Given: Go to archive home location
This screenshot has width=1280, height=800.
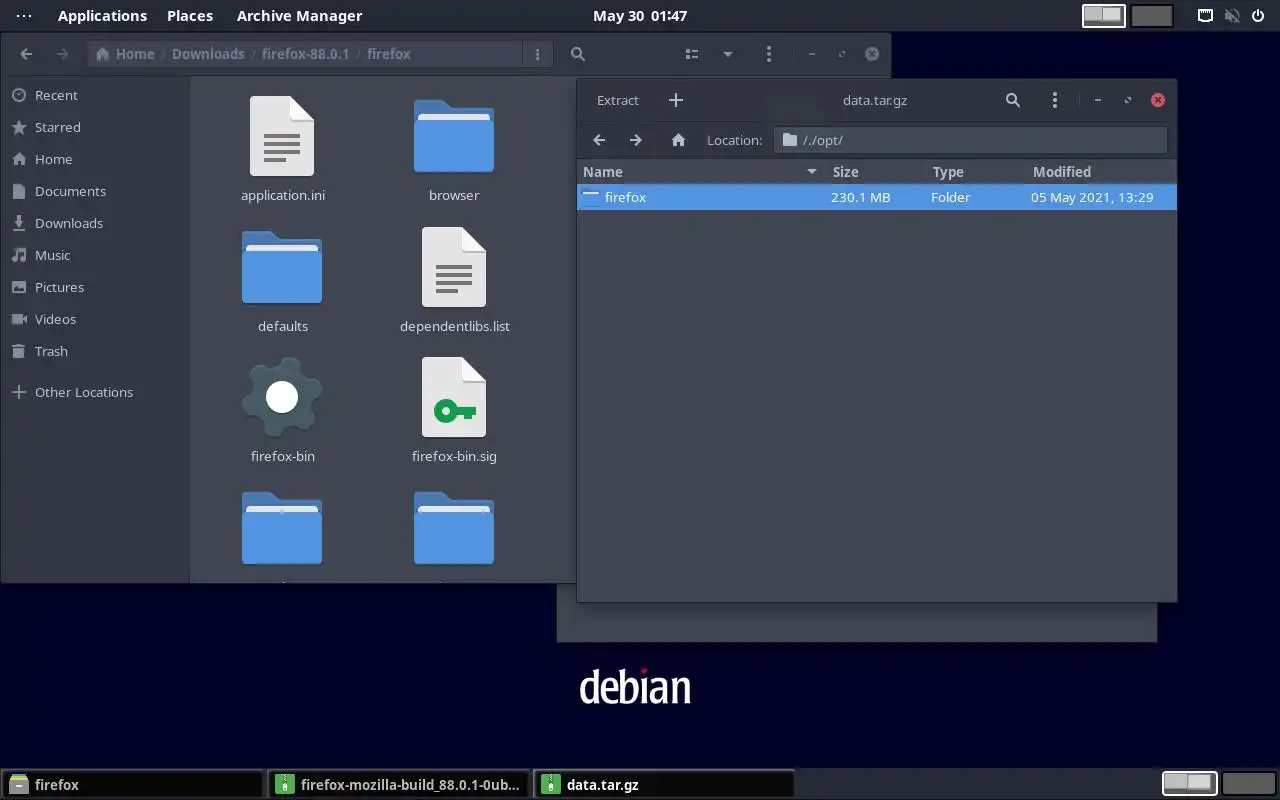Looking at the screenshot, I should coord(678,140).
